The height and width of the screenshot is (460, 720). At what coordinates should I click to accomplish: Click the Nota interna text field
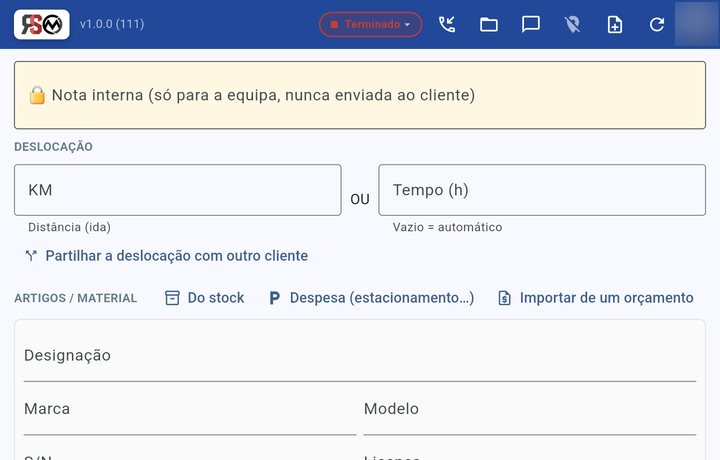pos(360,95)
